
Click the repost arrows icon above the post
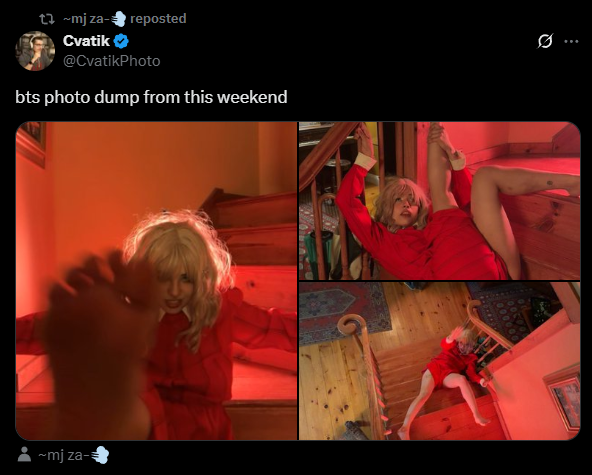point(47,19)
